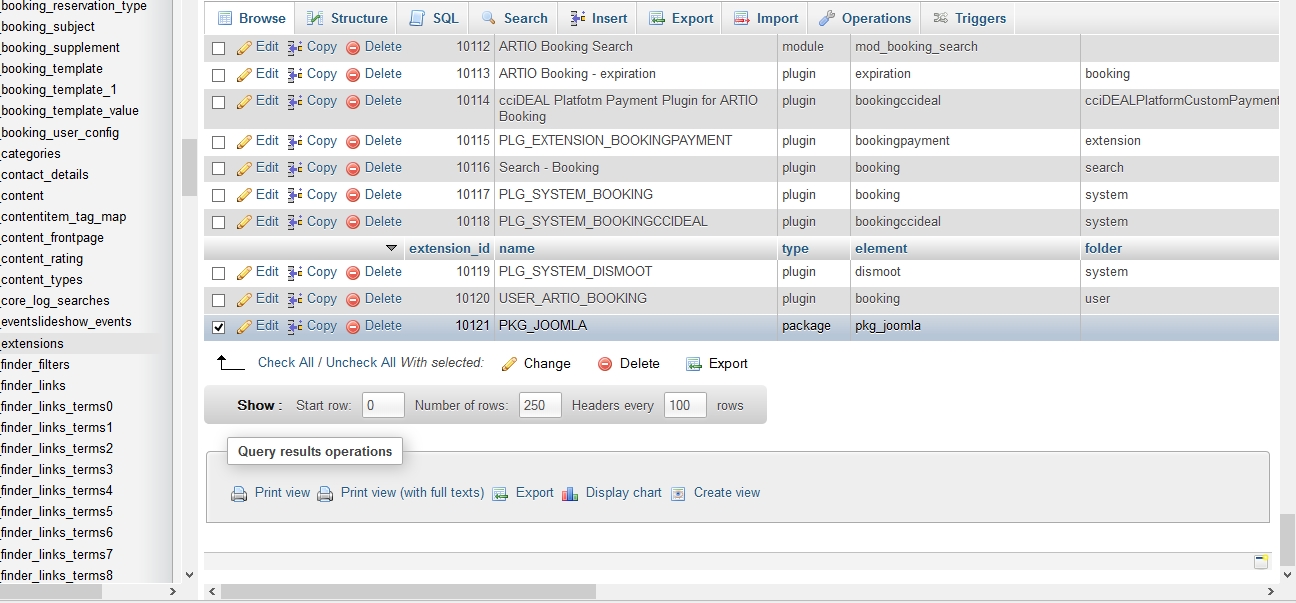Click the Check All link
The image size is (1296, 603).
coord(285,362)
